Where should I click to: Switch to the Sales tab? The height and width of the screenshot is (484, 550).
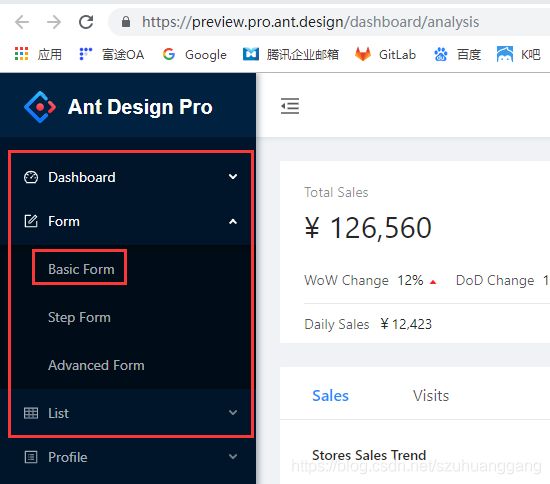(x=330, y=396)
